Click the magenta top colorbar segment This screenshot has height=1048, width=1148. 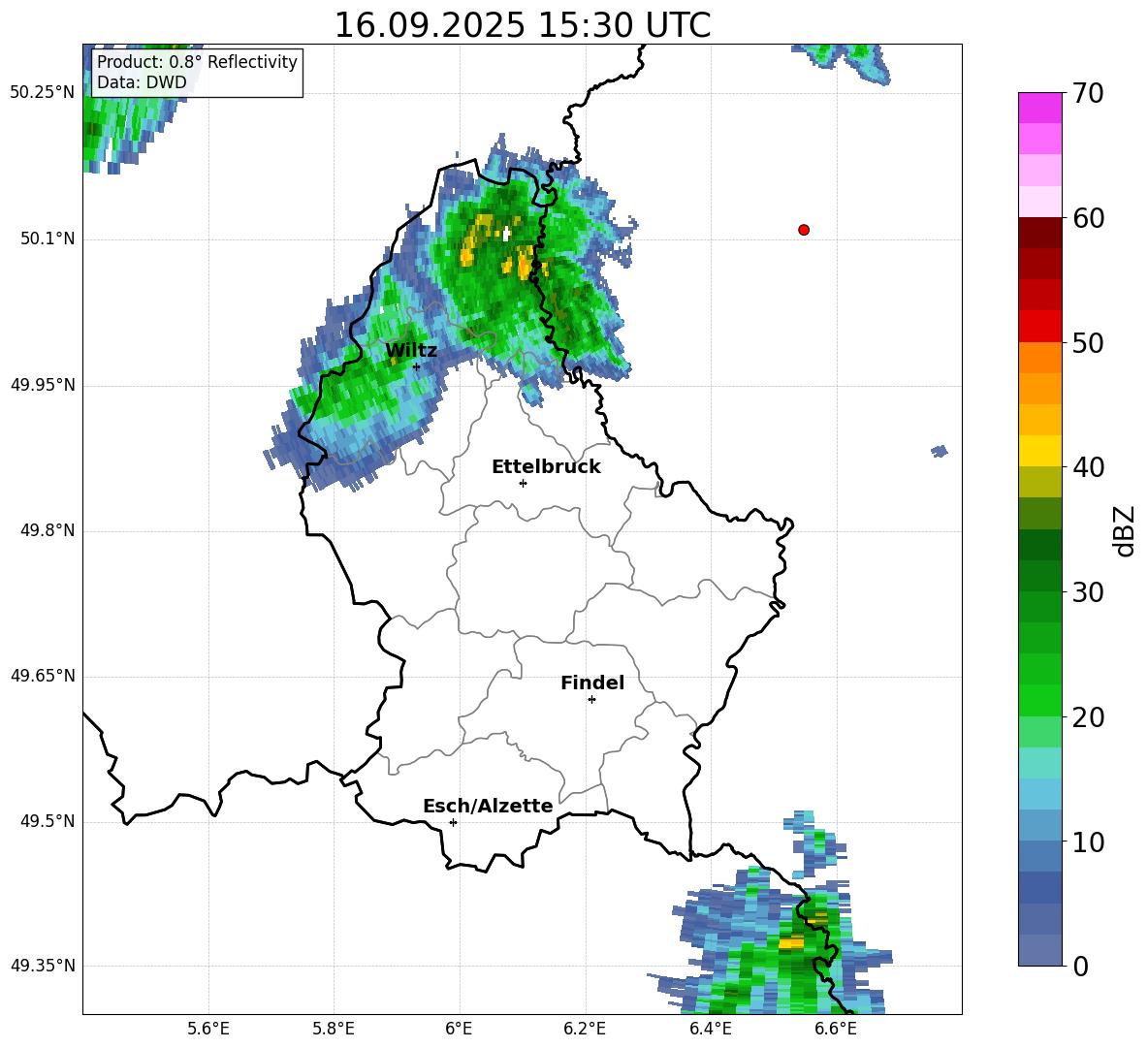(x=1039, y=108)
